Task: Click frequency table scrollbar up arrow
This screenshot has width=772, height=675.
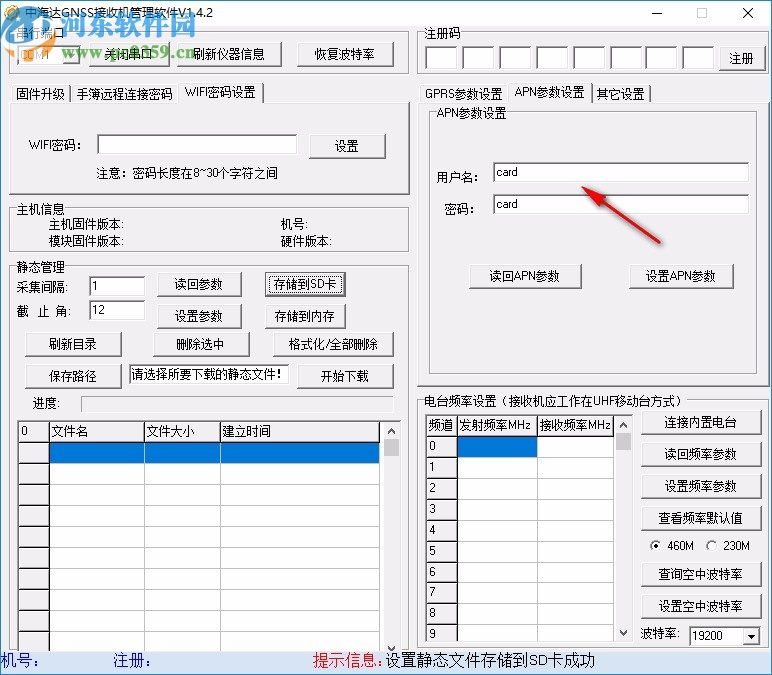Action: [623, 424]
